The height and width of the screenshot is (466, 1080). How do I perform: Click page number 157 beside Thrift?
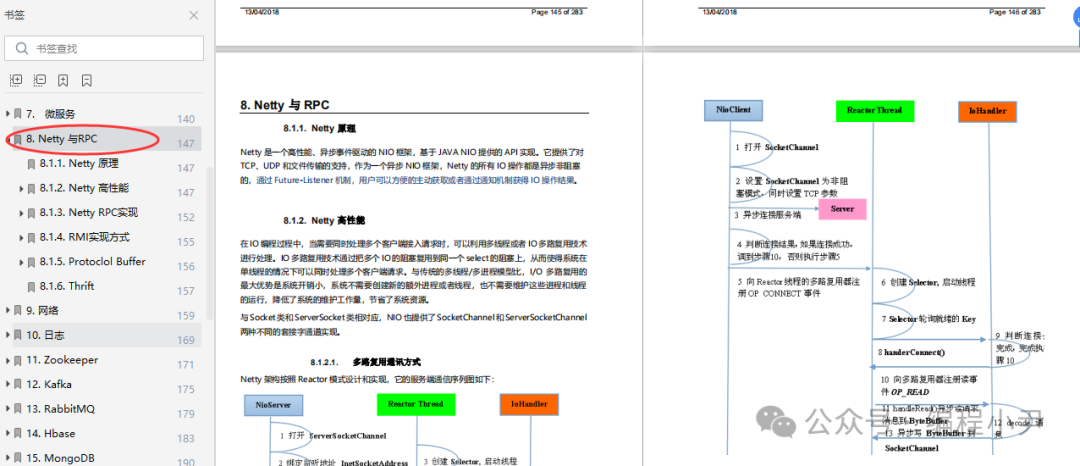[186, 291]
